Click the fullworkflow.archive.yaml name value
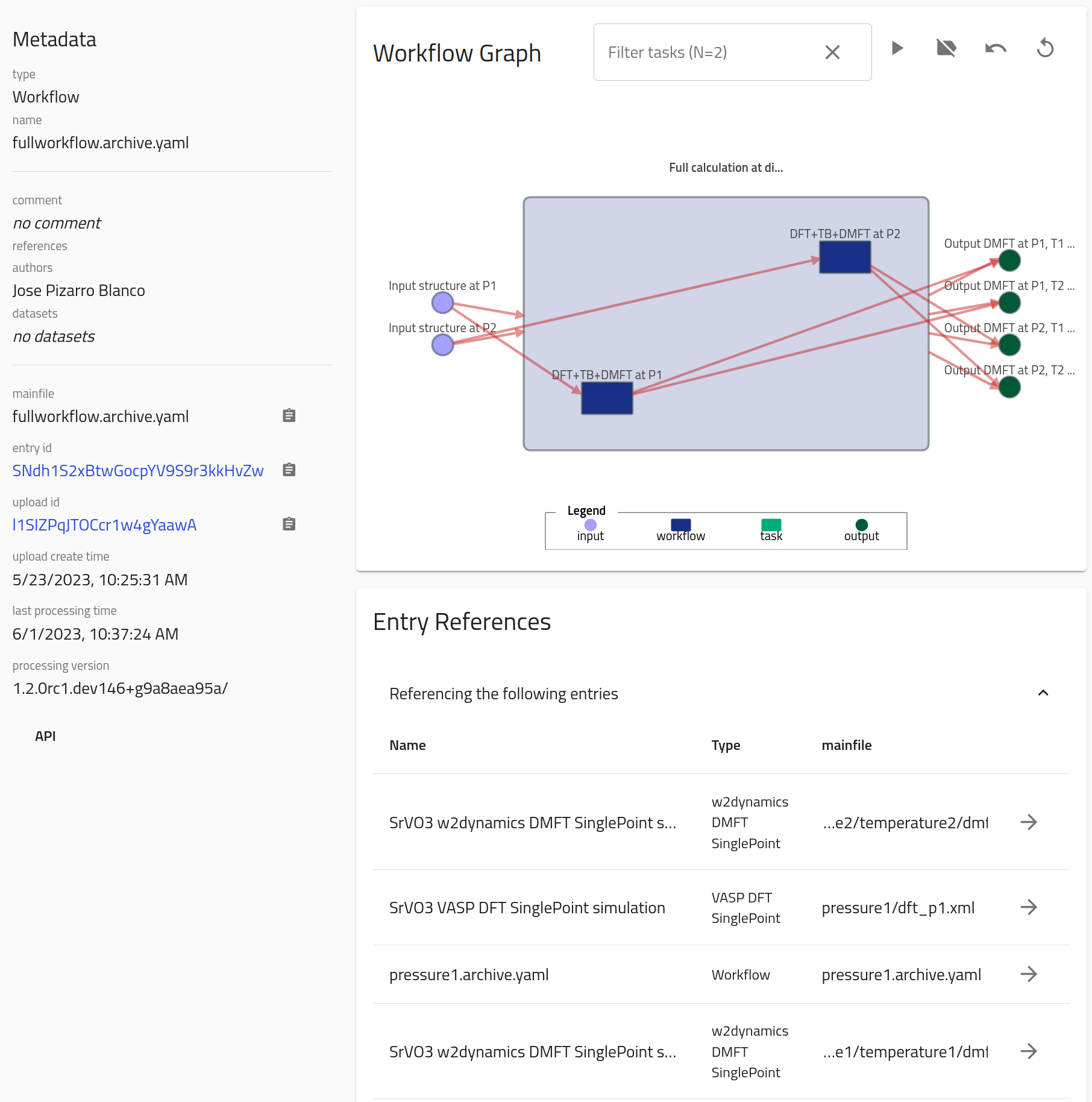The height and width of the screenshot is (1102, 1092). [101, 143]
